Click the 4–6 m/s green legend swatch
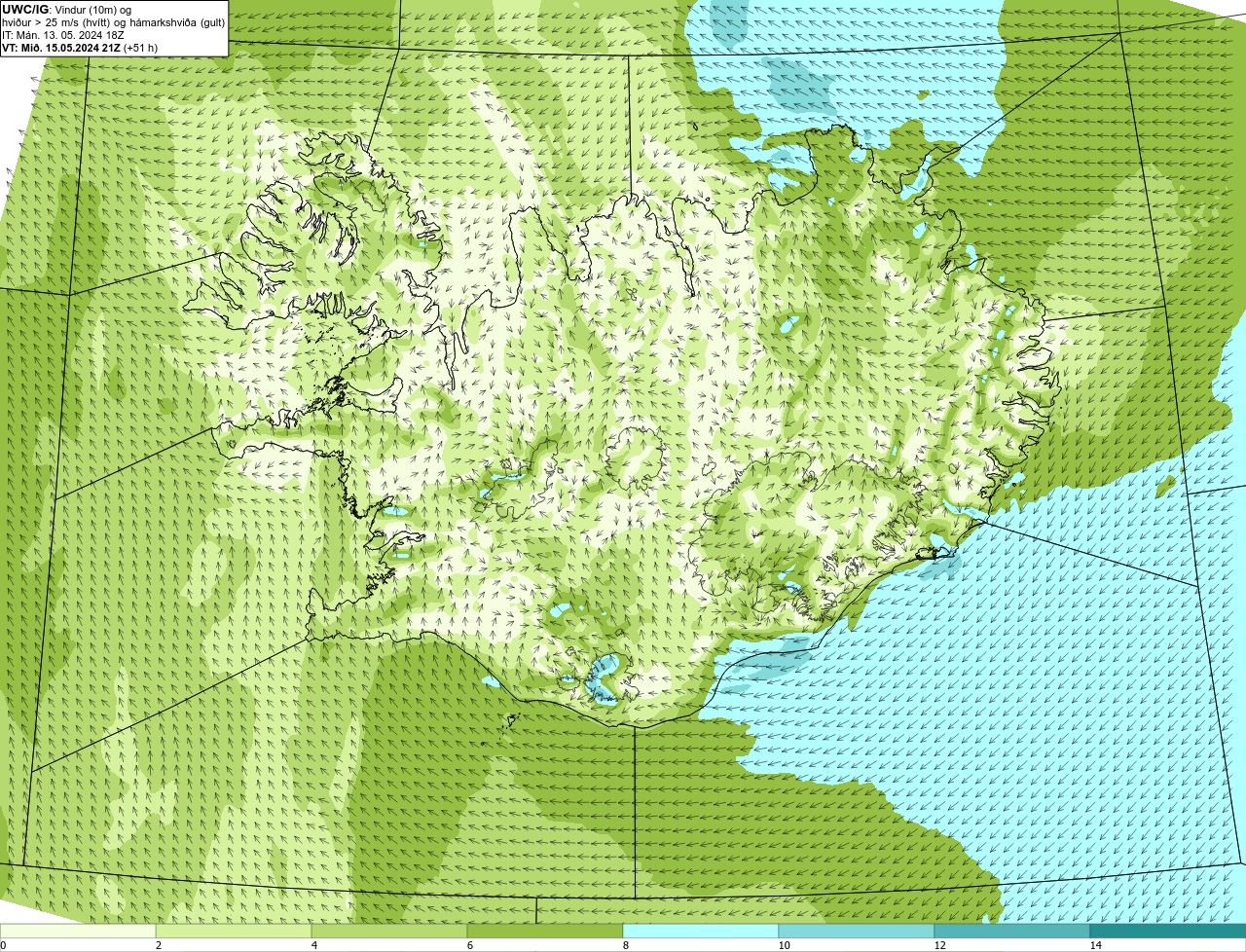The height and width of the screenshot is (952, 1246). pyautogui.click(x=389, y=931)
